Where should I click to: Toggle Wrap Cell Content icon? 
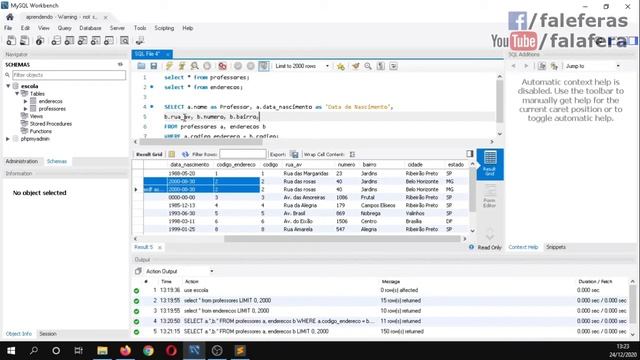(352, 154)
